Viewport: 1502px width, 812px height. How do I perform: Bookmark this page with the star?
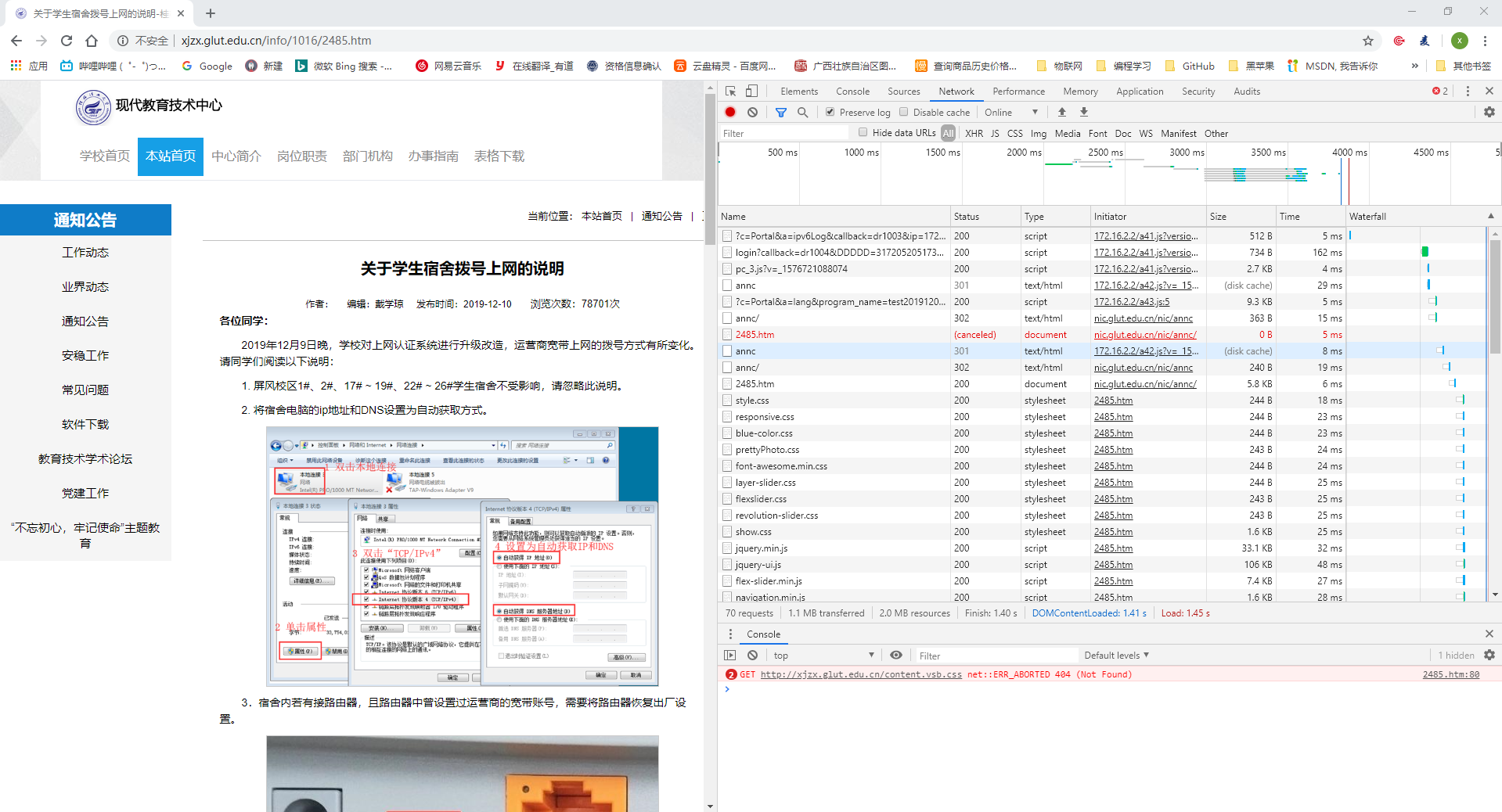click(x=1367, y=41)
